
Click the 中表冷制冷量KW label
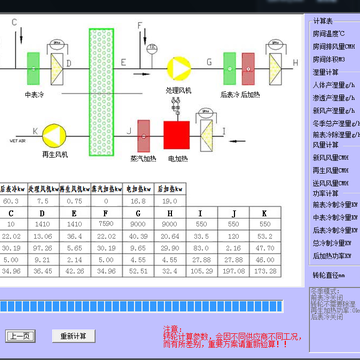[335, 217]
